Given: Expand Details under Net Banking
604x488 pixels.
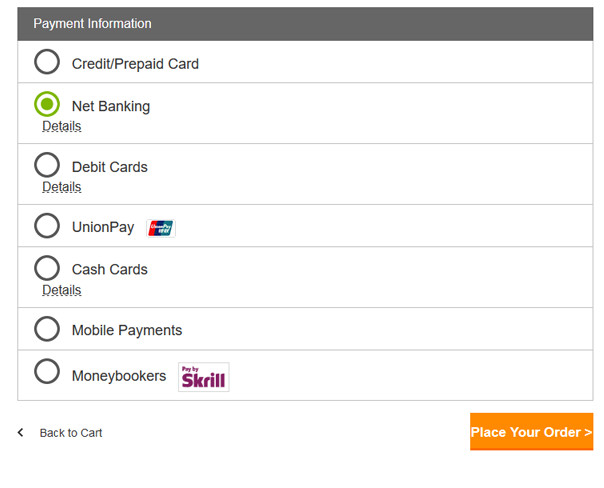Looking at the screenshot, I should (x=62, y=126).
